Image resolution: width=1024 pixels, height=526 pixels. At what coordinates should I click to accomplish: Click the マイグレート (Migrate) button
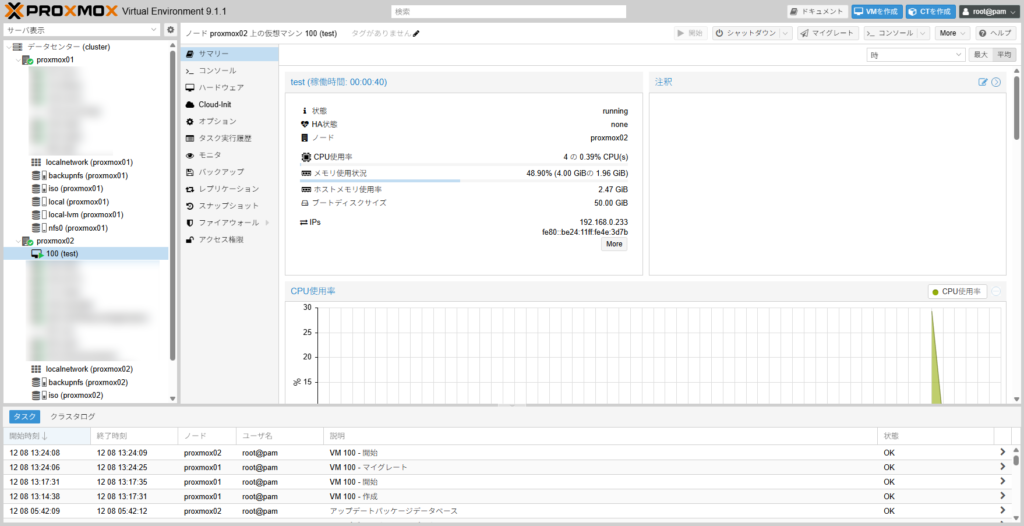point(827,33)
